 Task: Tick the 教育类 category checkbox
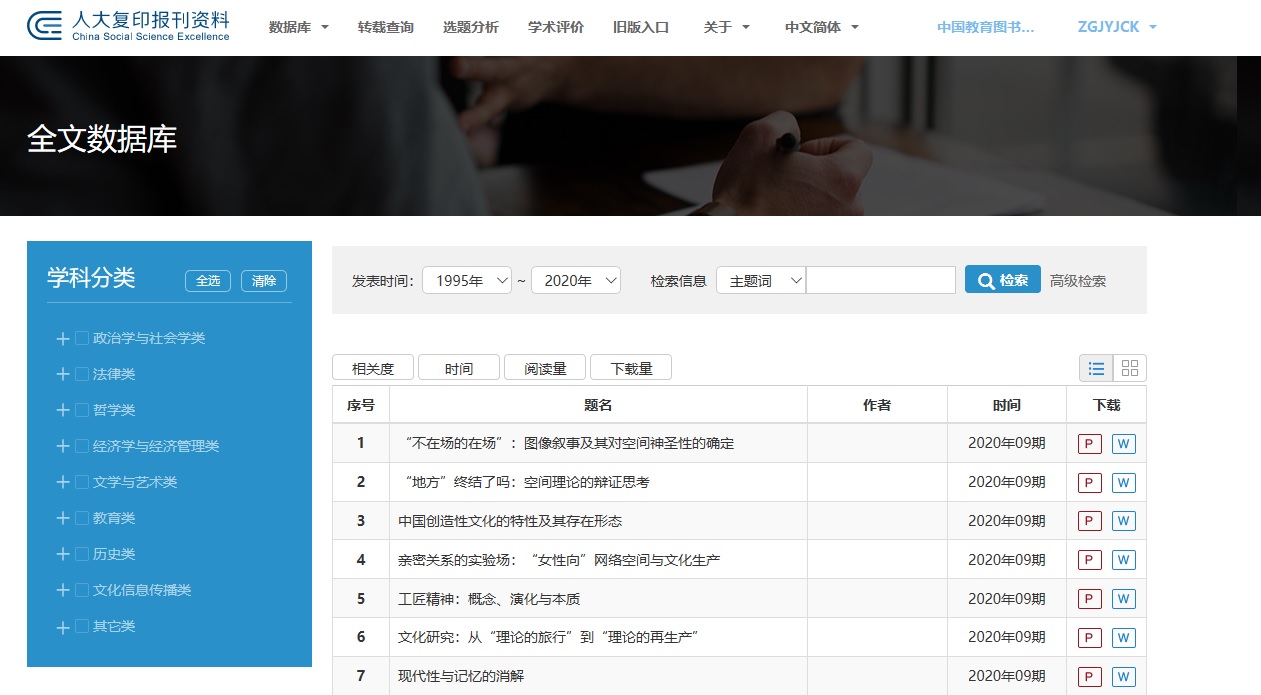(82, 519)
